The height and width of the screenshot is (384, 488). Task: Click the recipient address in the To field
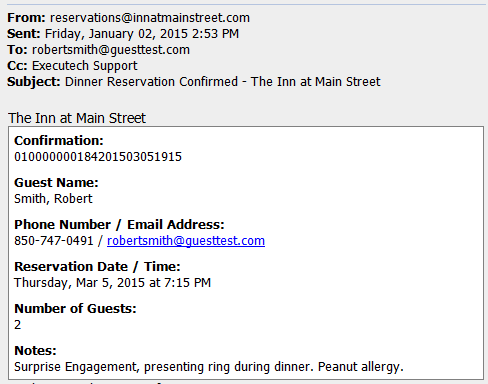(111, 50)
